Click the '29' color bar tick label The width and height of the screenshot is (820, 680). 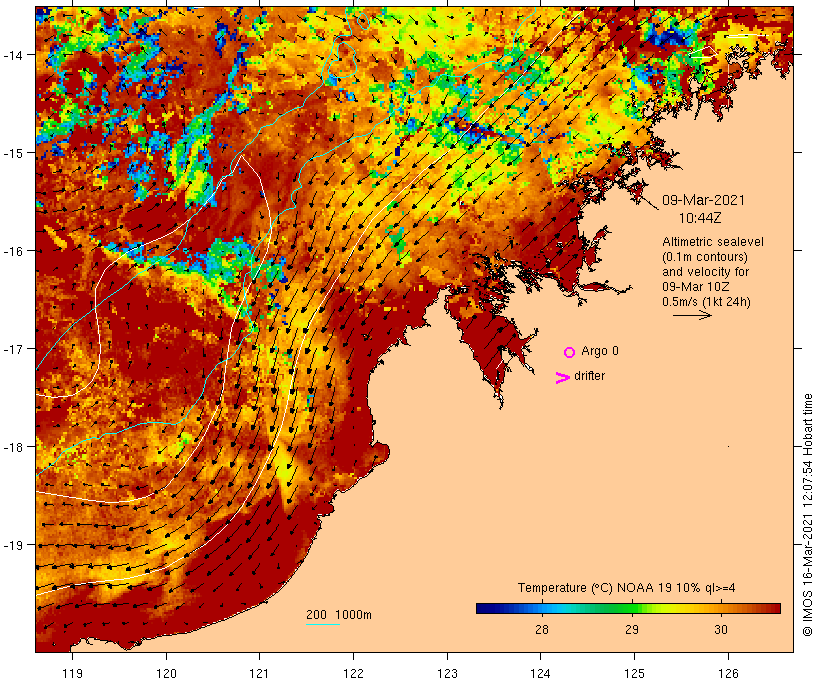click(632, 629)
